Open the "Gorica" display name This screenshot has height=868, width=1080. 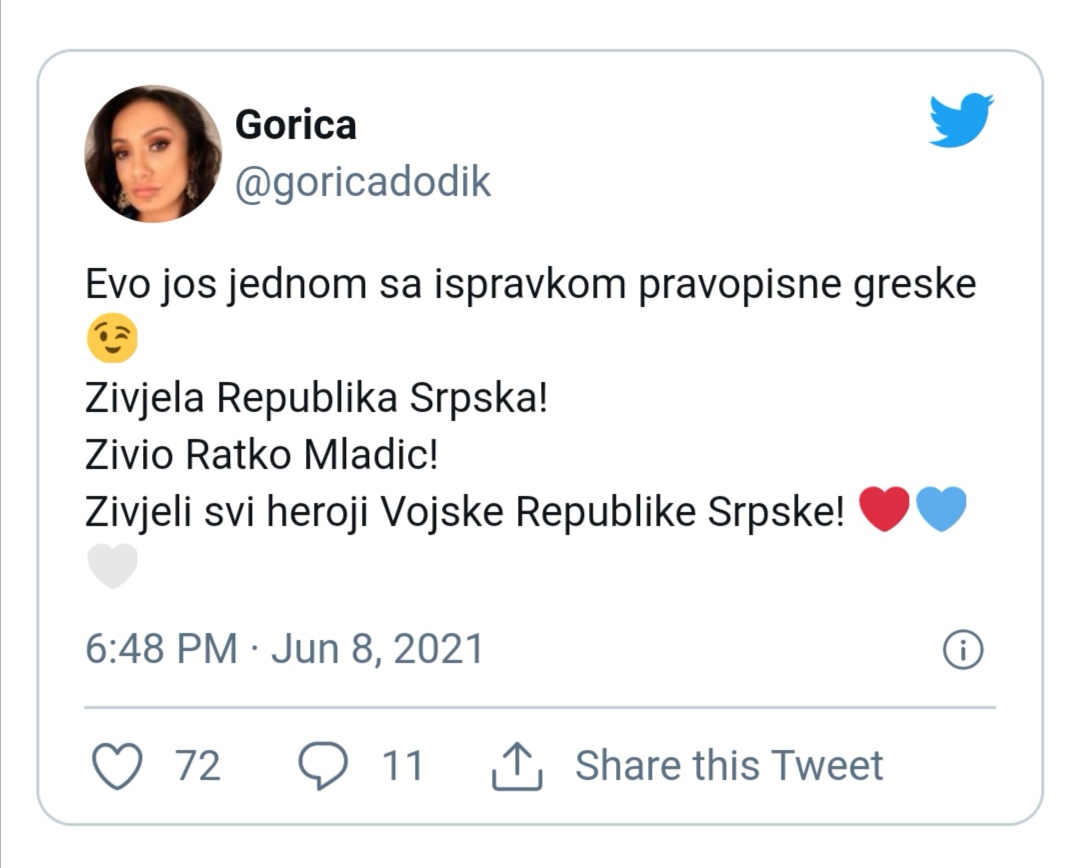pos(295,125)
